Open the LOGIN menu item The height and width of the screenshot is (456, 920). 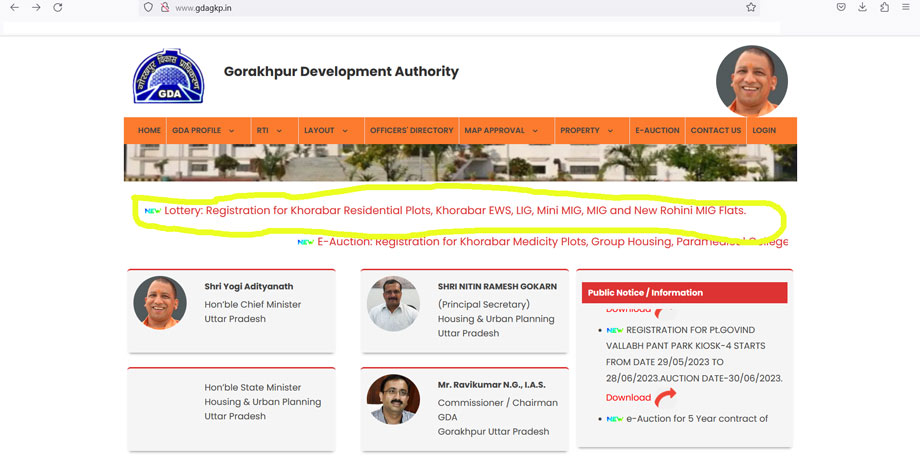[764, 130]
